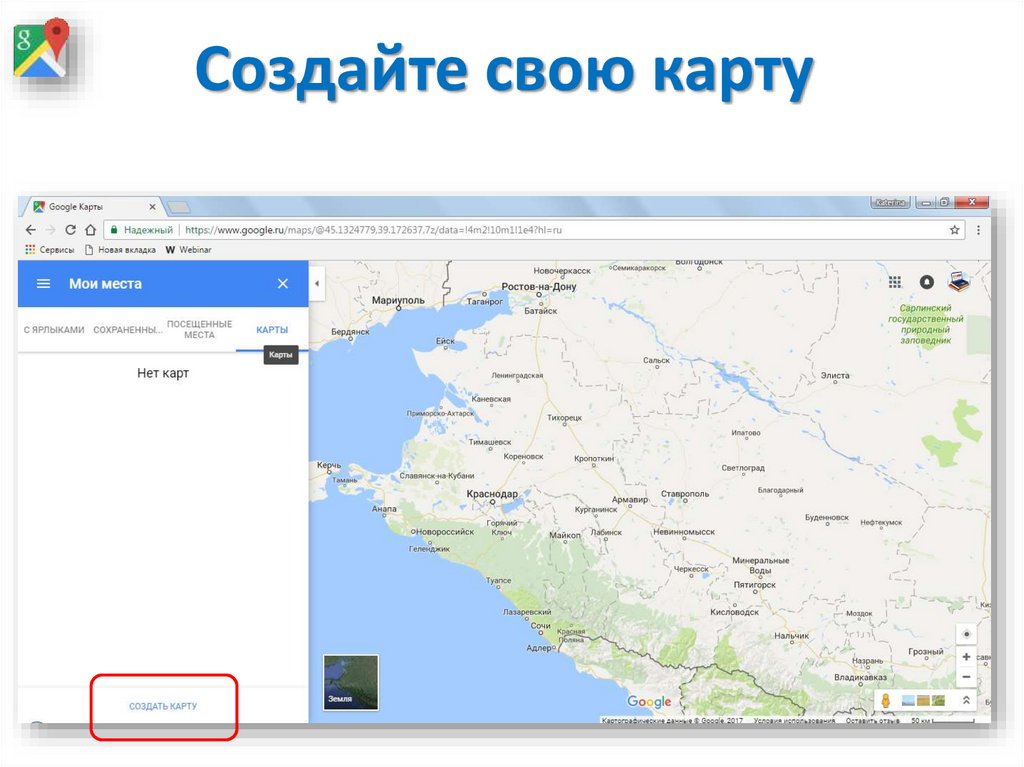1024x767 pixels.
Task: Click the Google Карты browser tab
Action: tap(93, 206)
